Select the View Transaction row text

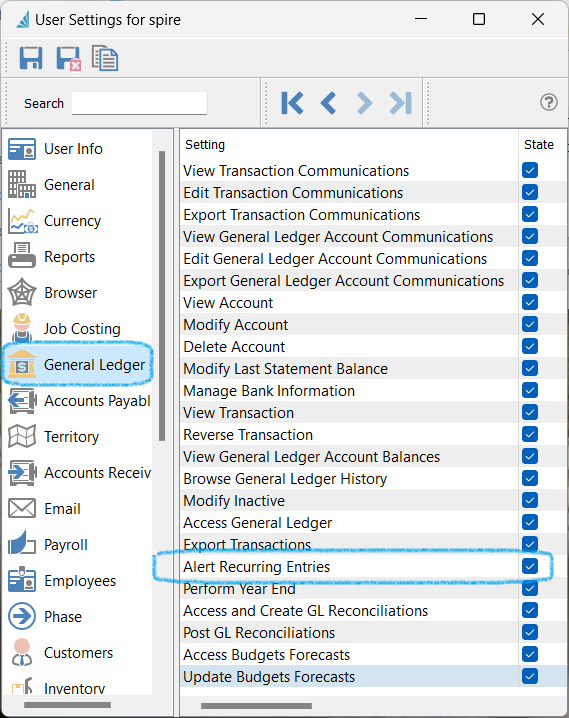coord(238,413)
